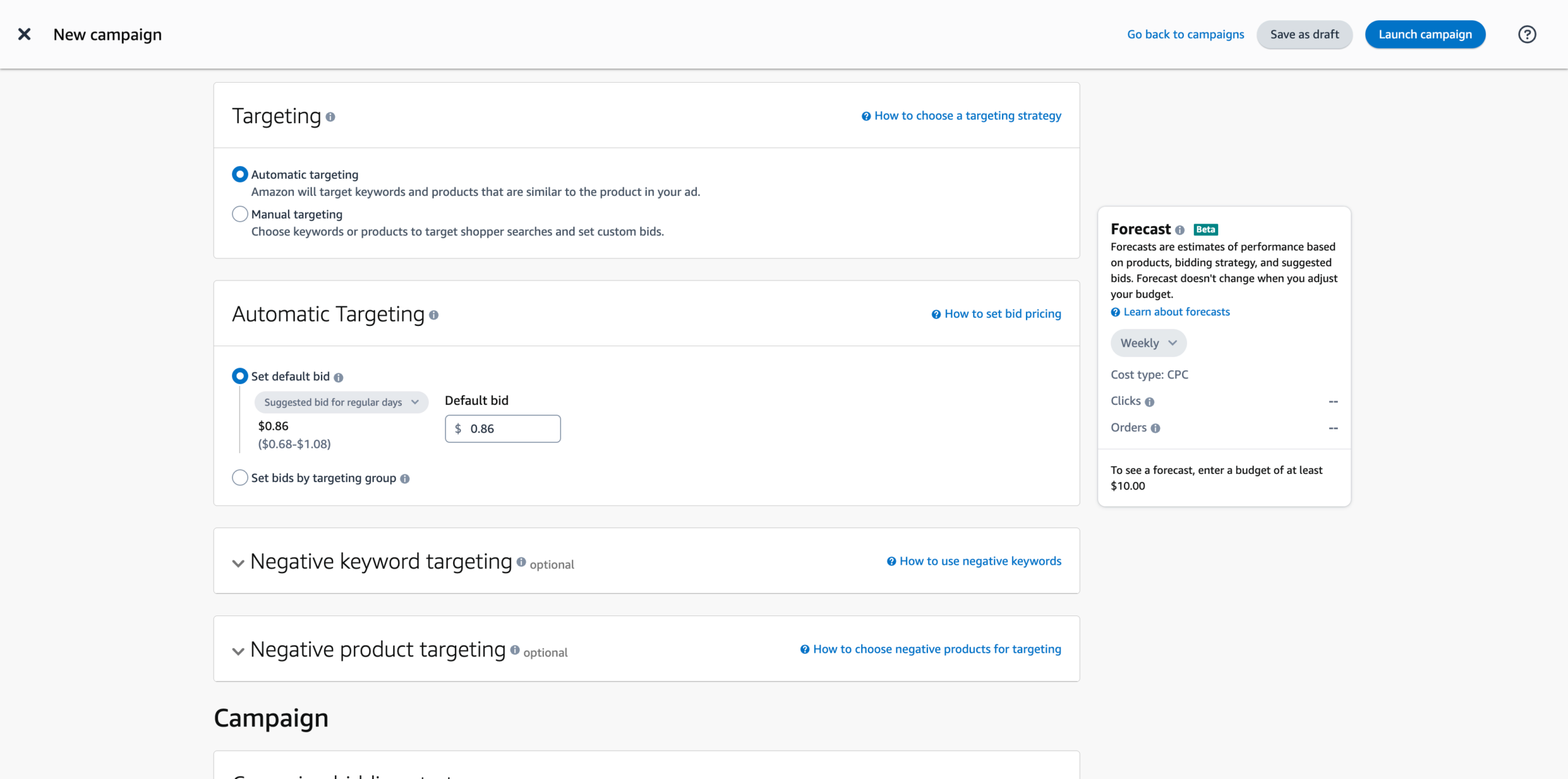Click info icon beside Automatic Targeting heading
This screenshot has height=779, width=1568.
[x=434, y=315]
